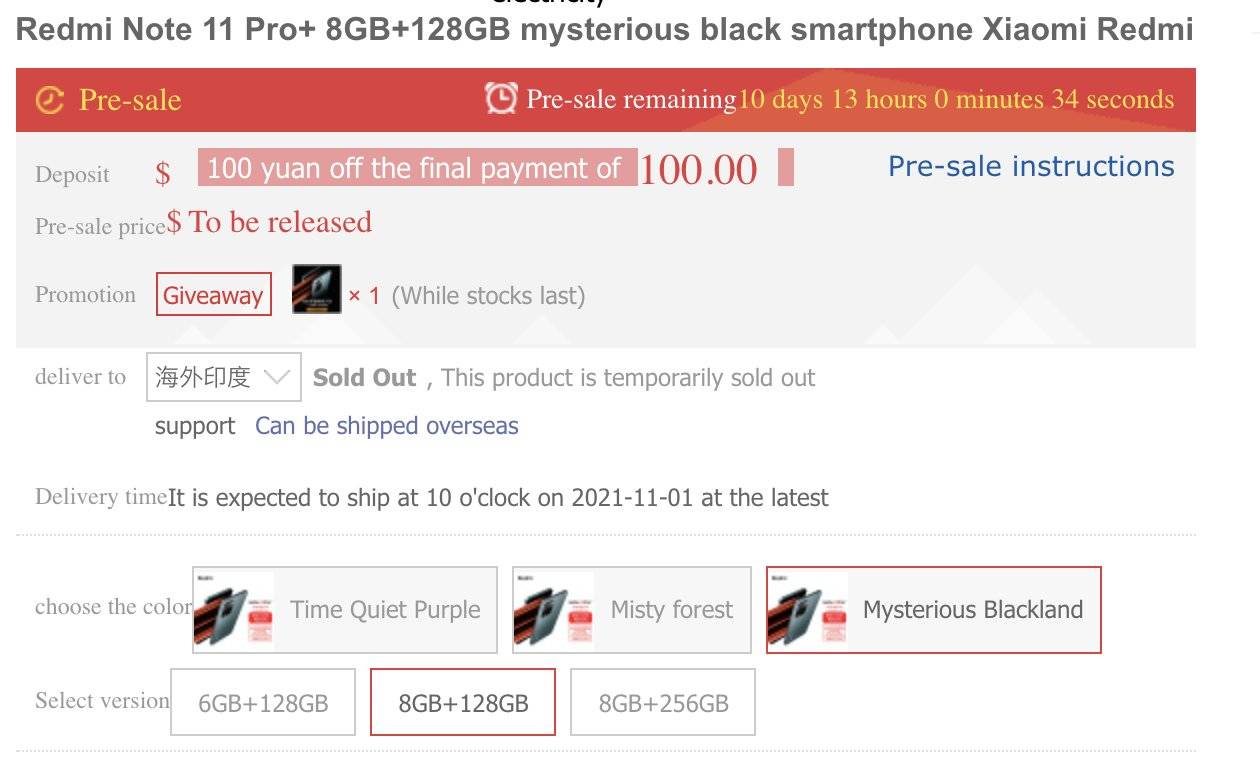The width and height of the screenshot is (1260, 782).
Task: Click the Time Quiet Purple phone image
Action: tap(234, 610)
